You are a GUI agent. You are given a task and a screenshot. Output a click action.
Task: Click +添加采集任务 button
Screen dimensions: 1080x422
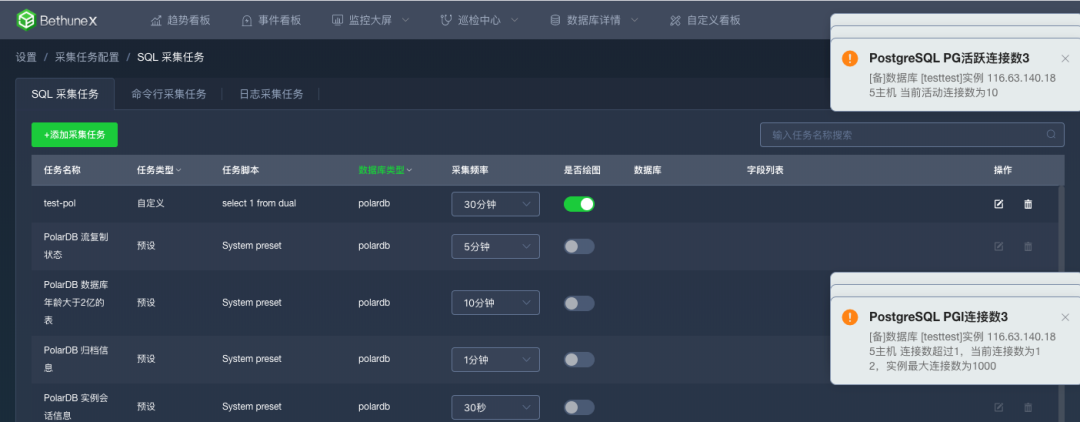coord(74,135)
